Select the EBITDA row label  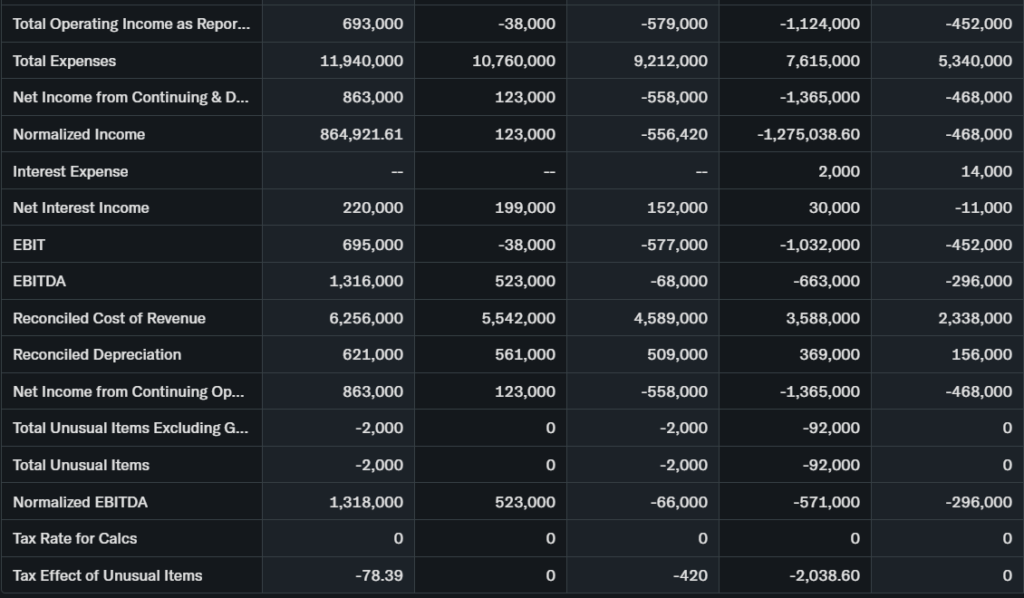tap(39, 281)
